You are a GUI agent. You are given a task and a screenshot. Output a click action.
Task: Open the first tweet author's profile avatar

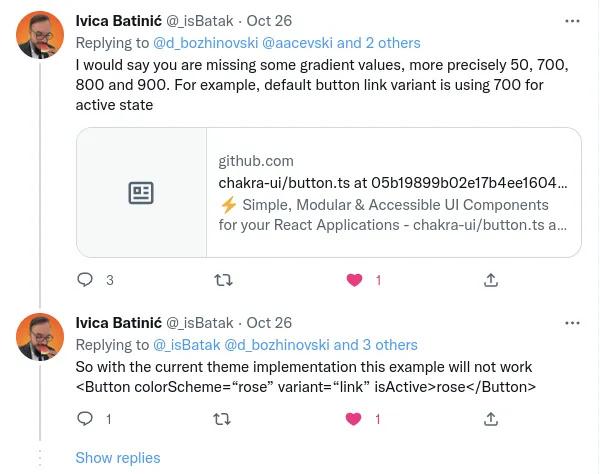tap(42, 35)
